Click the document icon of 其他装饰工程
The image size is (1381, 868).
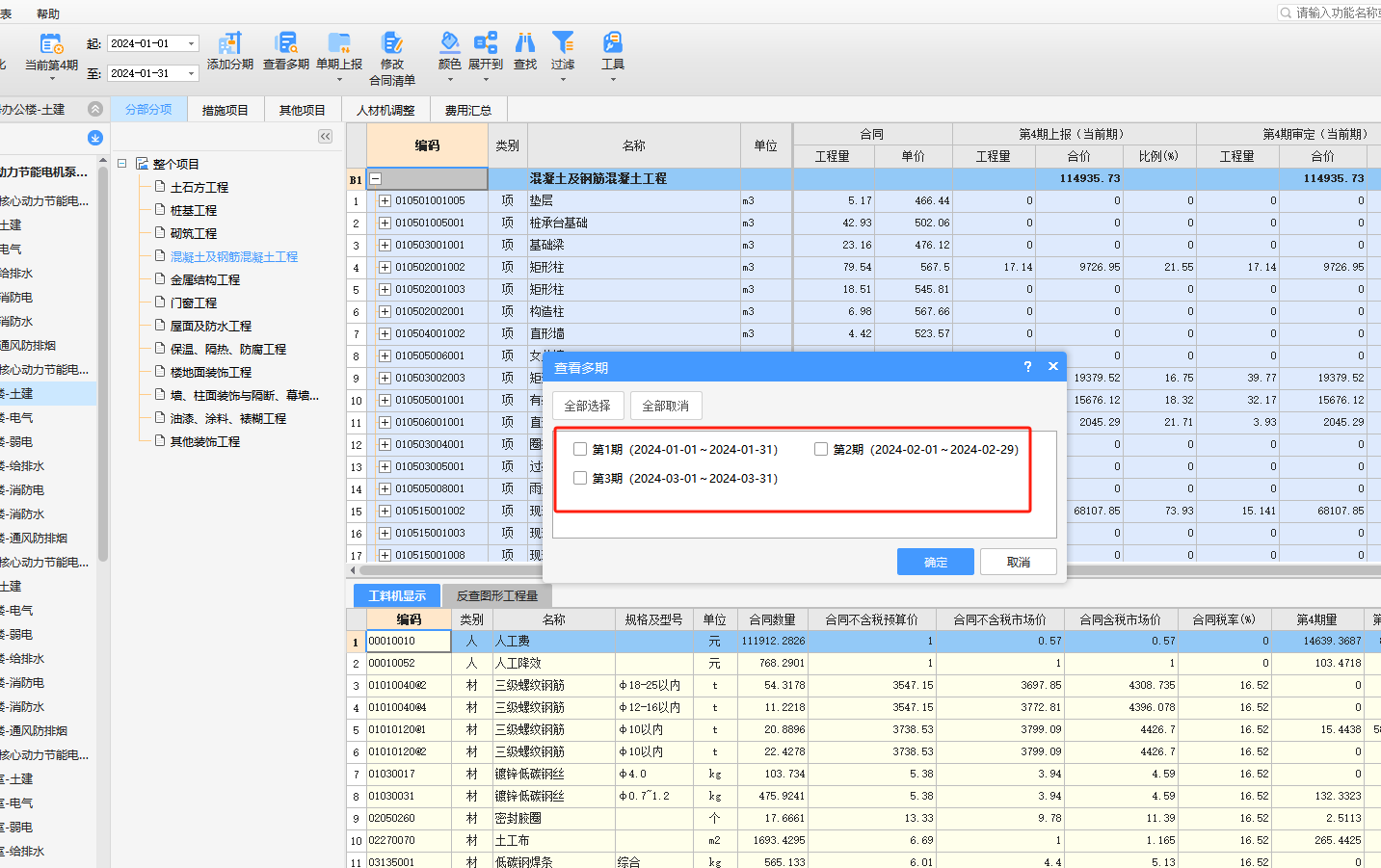(x=161, y=441)
